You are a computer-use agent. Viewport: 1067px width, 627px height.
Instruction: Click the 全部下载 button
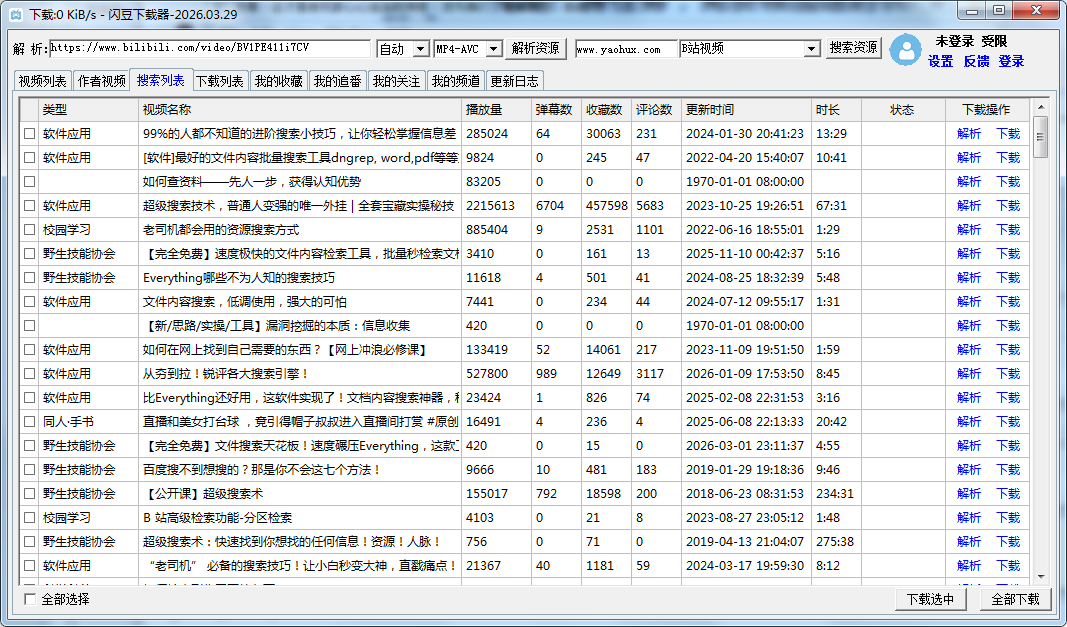(x=1015, y=599)
